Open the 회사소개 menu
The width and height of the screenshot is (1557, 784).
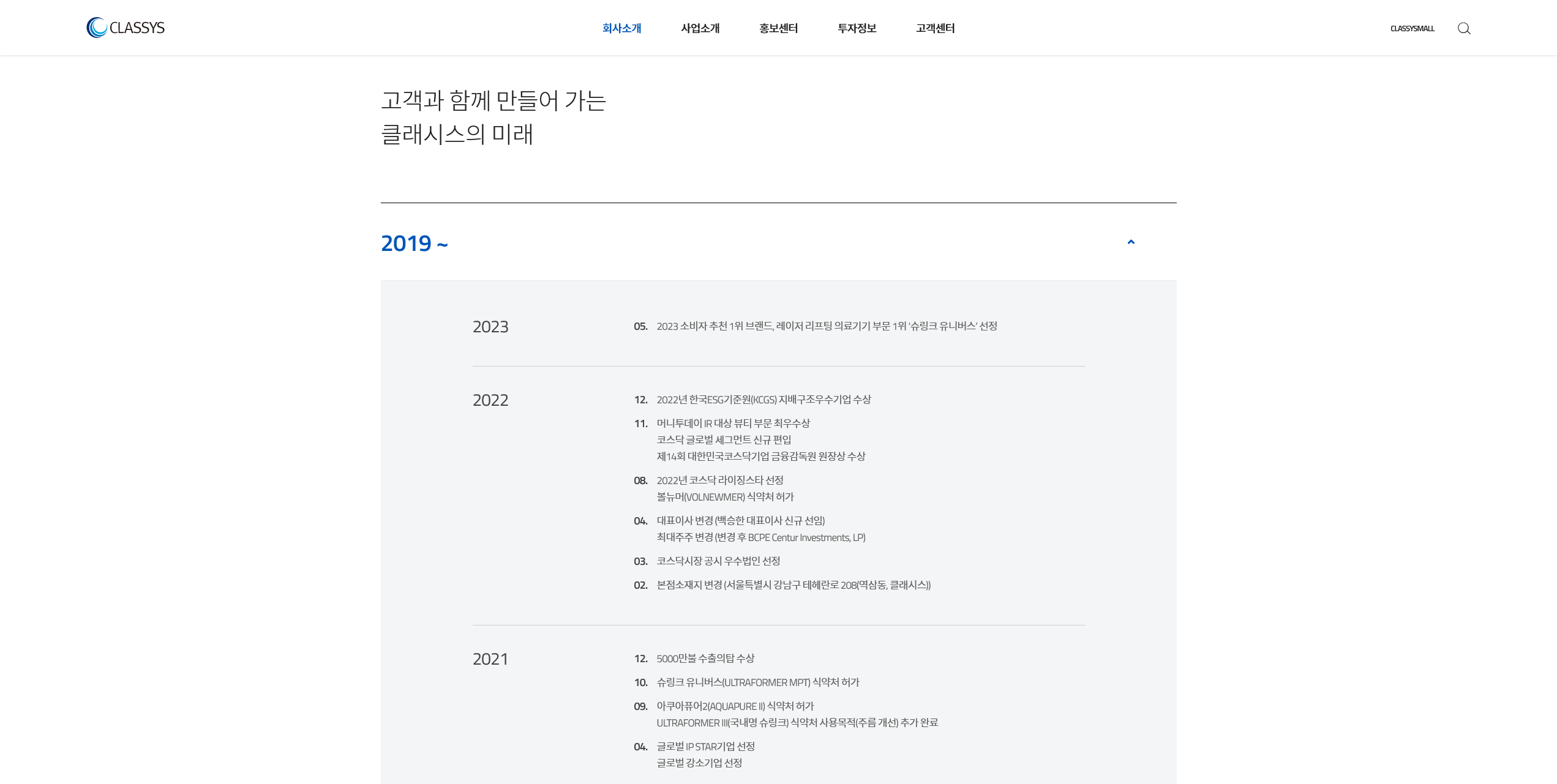tap(621, 28)
